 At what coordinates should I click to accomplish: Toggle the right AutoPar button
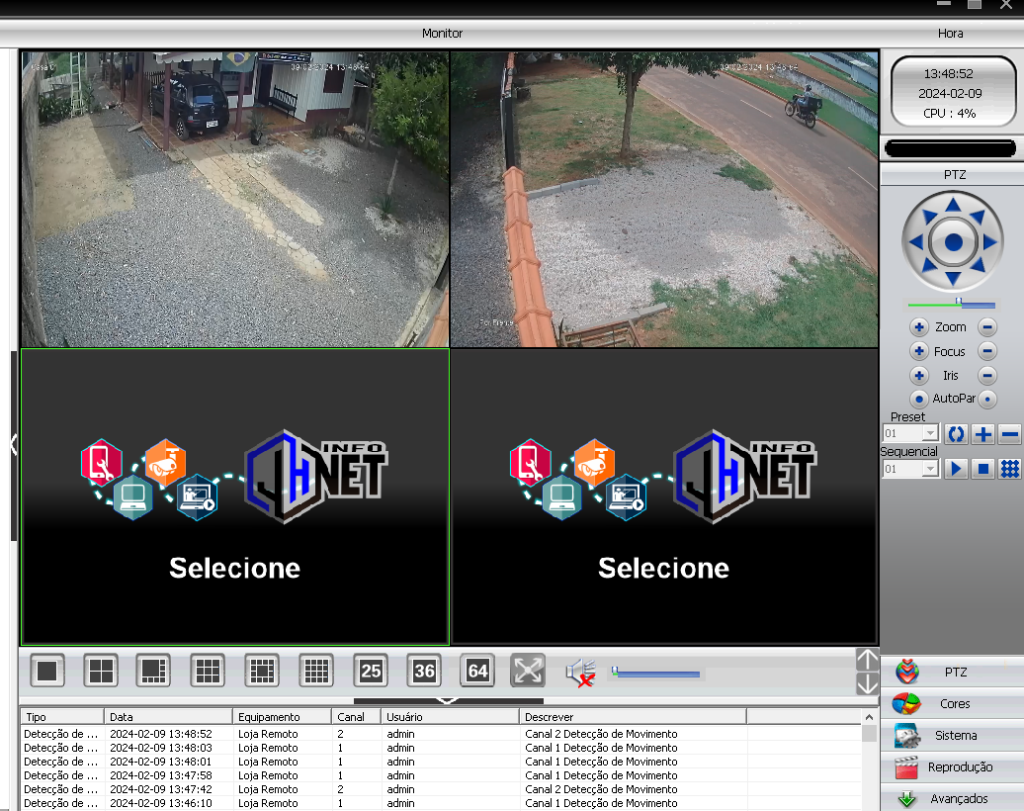pos(987,399)
